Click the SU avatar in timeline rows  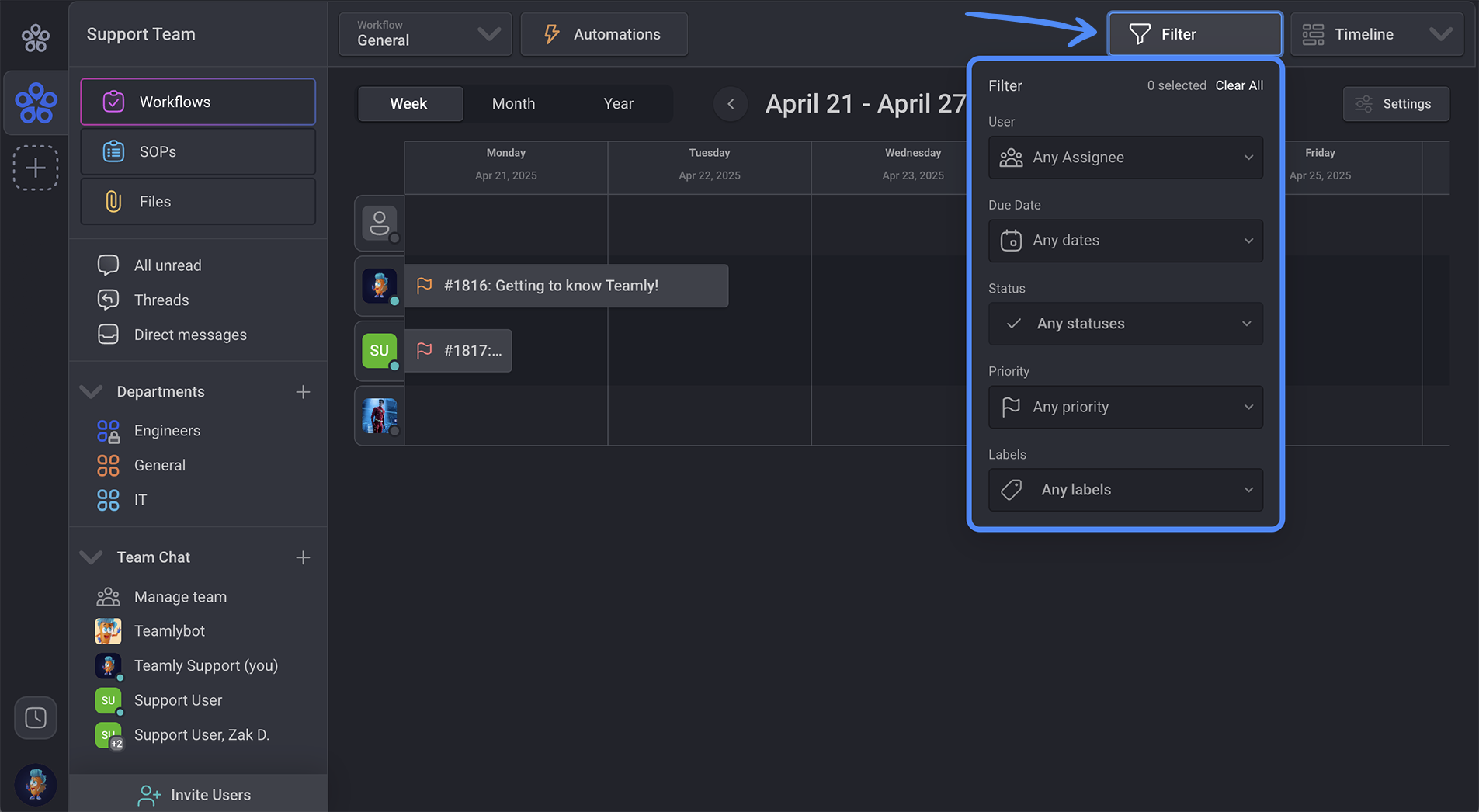[x=379, y=351]
